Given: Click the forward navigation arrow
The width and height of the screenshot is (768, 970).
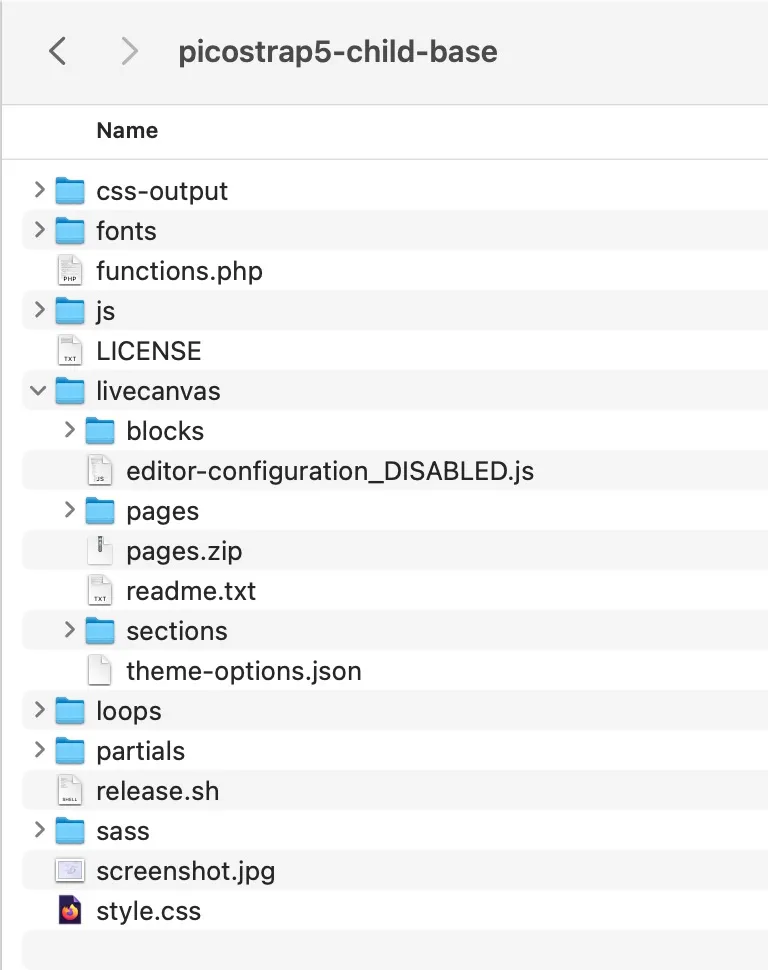Looking at the screenshot, I should [129, 51].
